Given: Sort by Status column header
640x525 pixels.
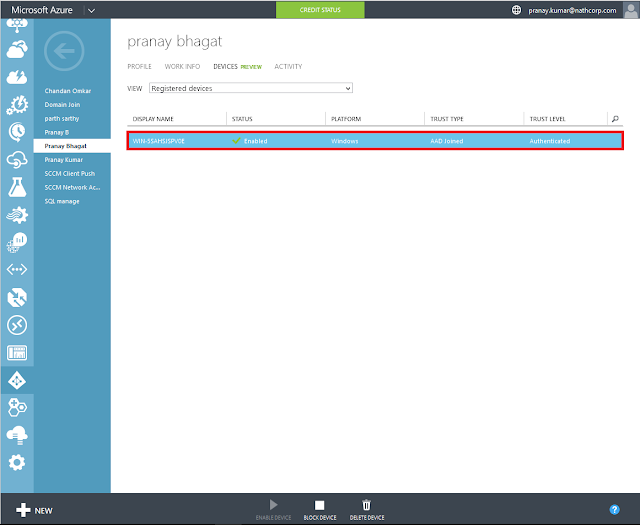Looking at the screenshot, I should (x=242, y=119).
